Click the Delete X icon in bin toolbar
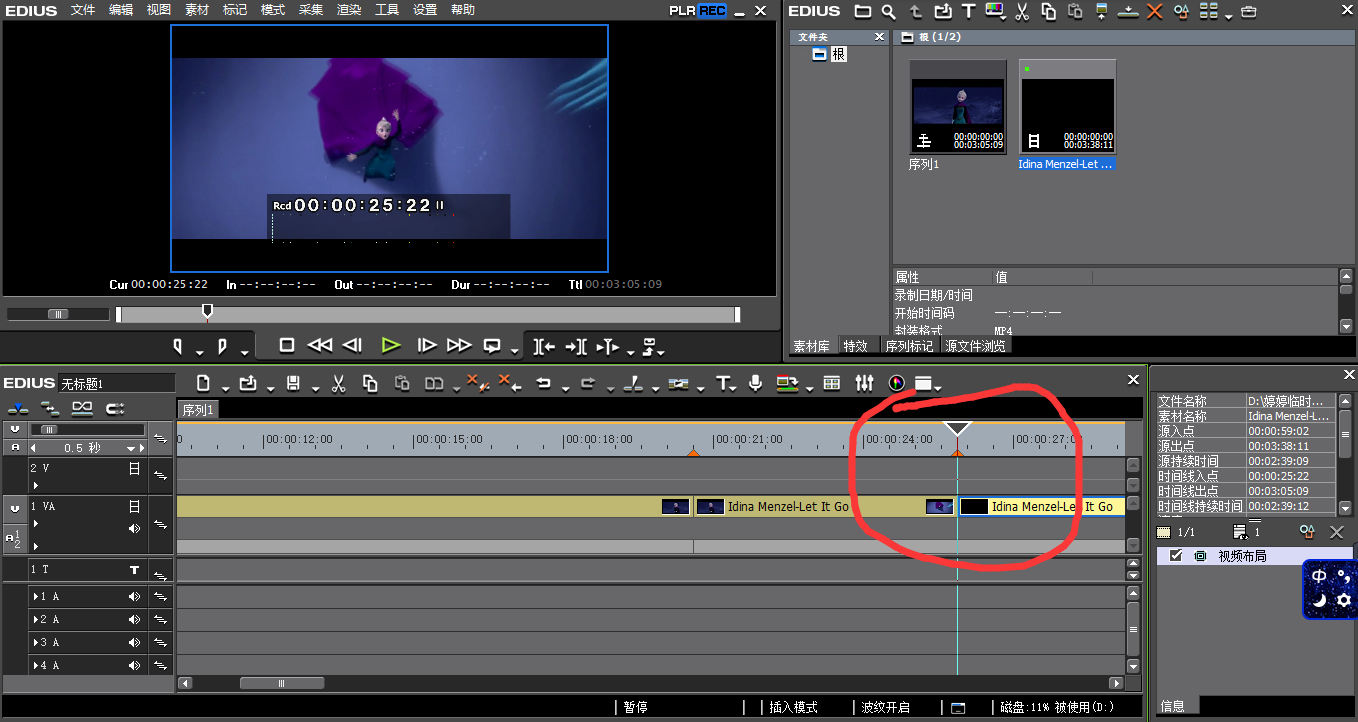 coord(1154,11)
